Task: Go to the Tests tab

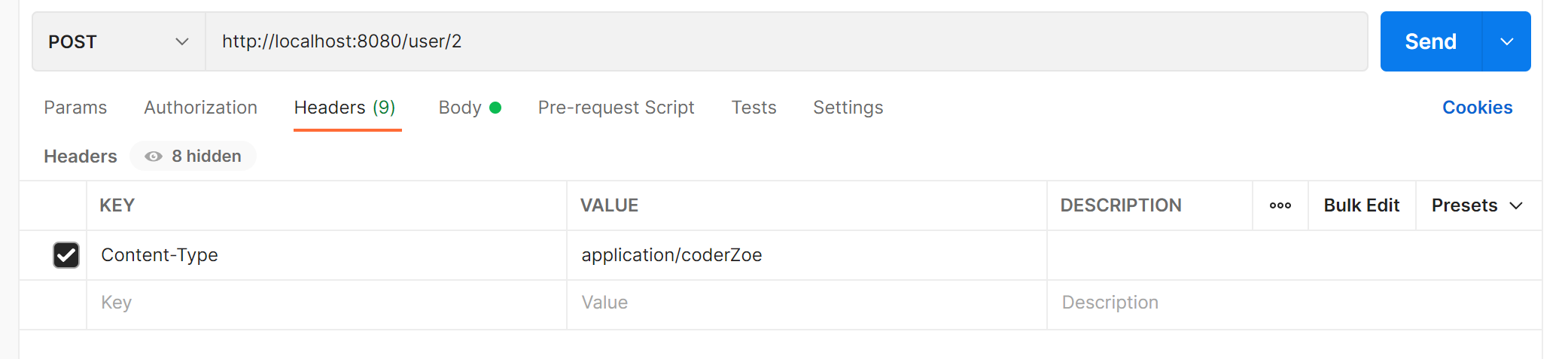Action: click(x=754, y=108)
